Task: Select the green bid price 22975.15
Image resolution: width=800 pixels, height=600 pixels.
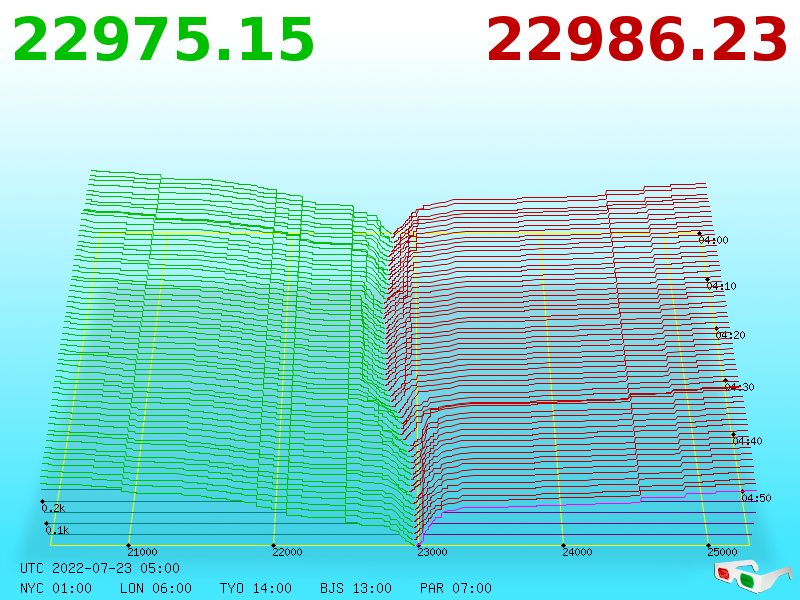Action: 163,40
